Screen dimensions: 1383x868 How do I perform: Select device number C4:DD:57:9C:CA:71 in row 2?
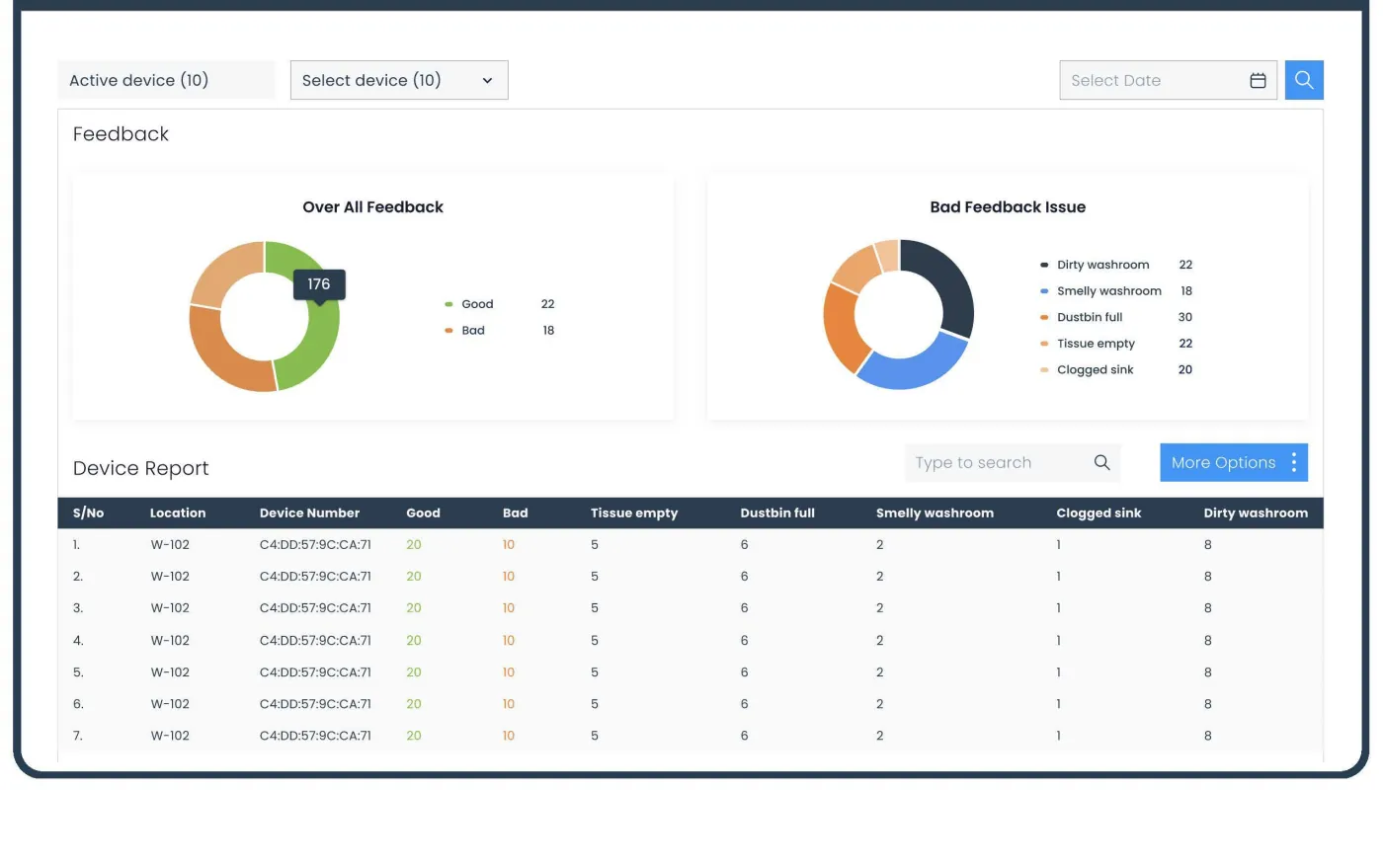click(315, 576)
